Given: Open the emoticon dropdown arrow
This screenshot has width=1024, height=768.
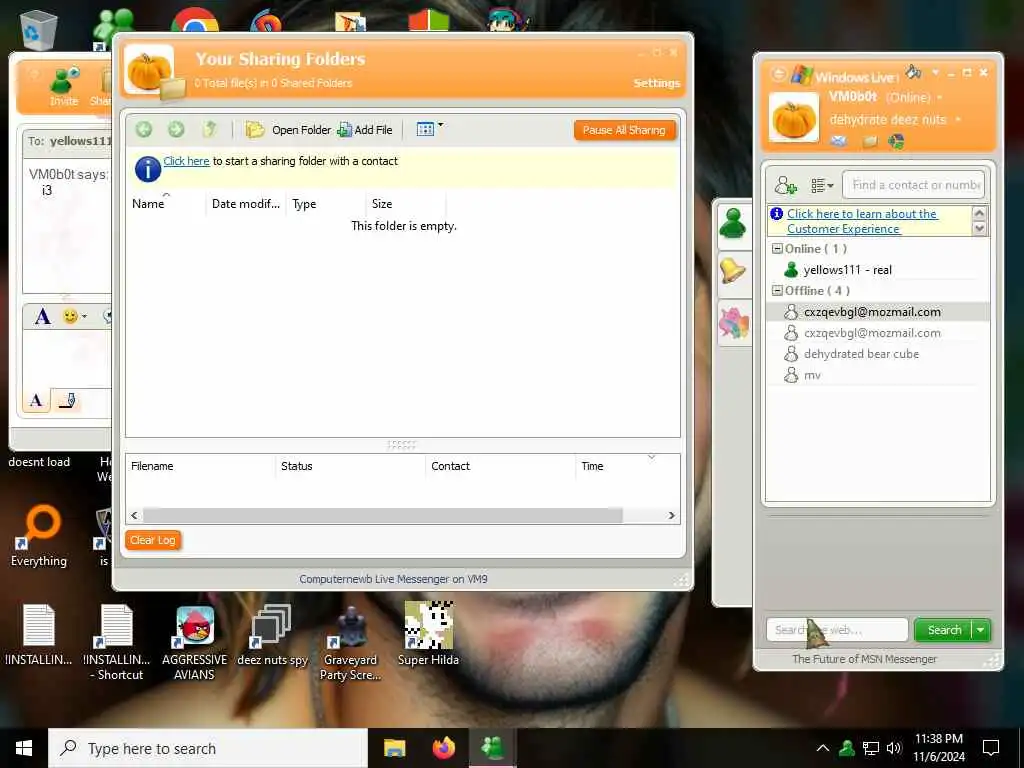Looking at the screenshot, I should tap(84, 317).
